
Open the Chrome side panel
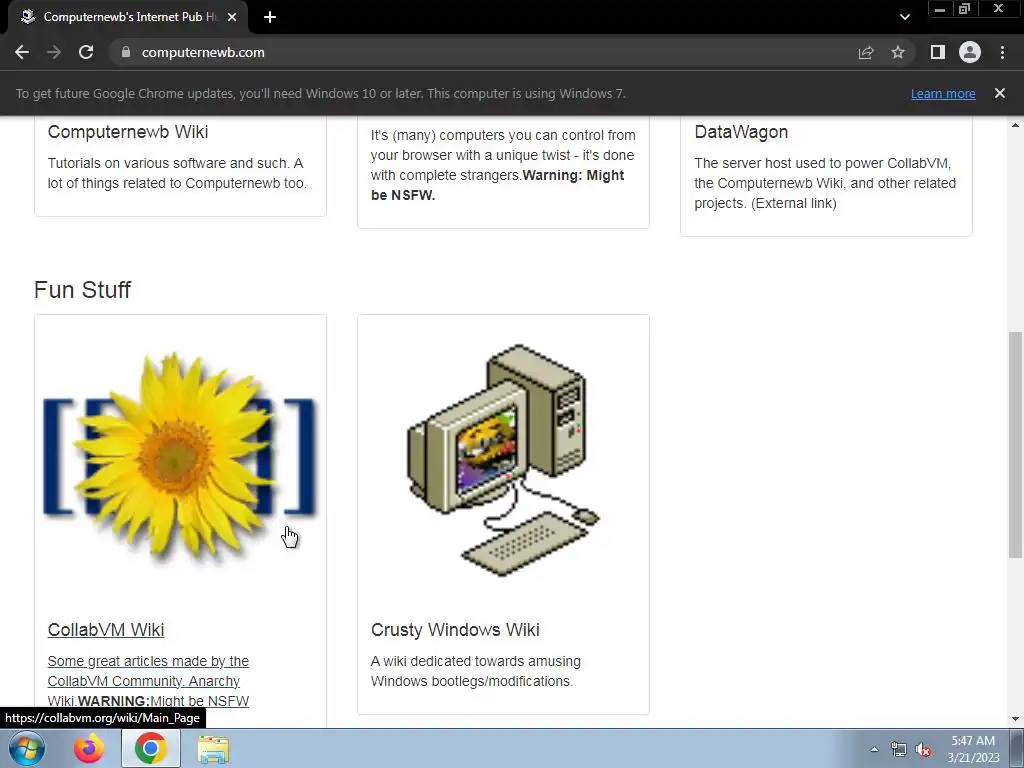(x=938, y=52)
